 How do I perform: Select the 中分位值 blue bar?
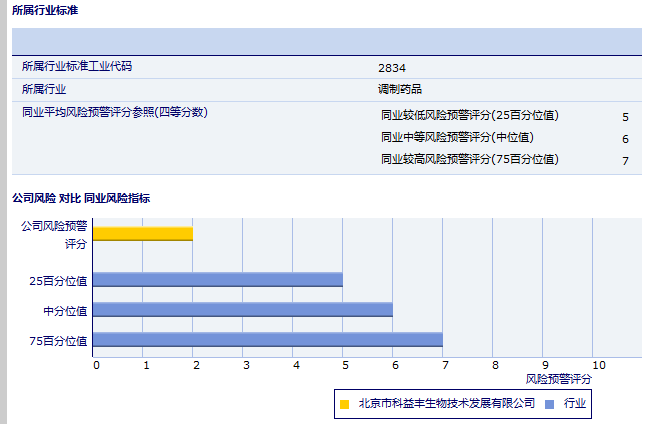pos(243,310)
